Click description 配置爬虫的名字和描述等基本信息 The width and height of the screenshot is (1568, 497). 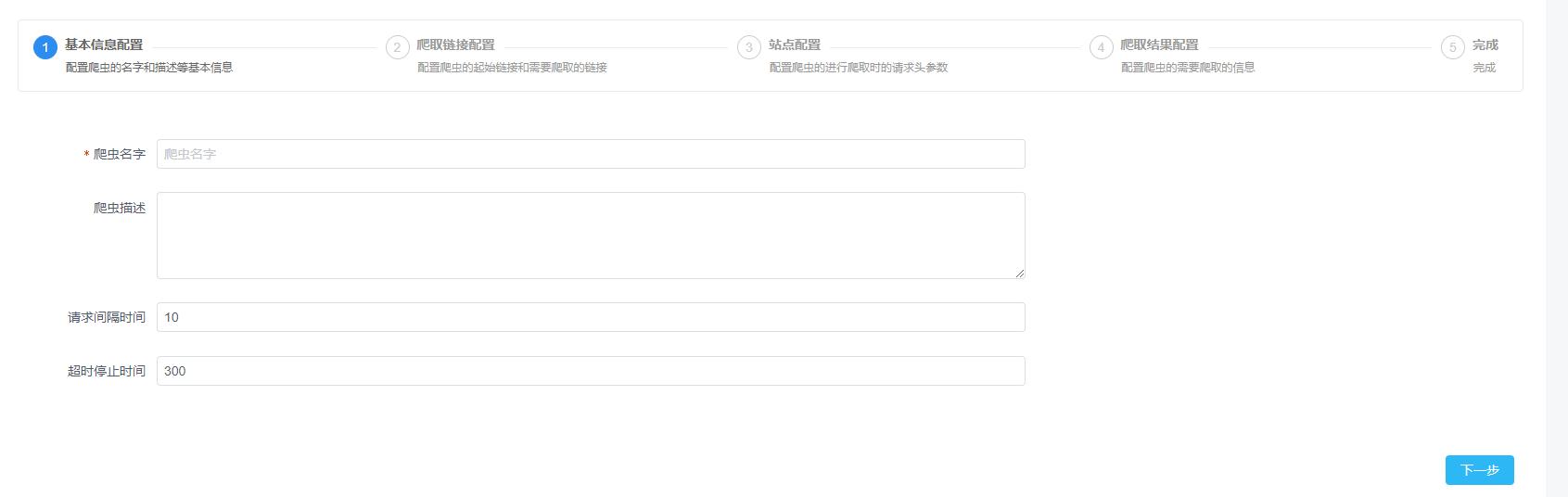click(x=149, y=68)
